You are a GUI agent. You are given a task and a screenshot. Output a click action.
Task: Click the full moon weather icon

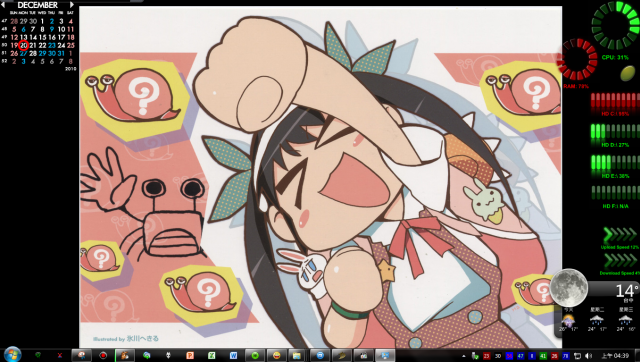tap(569, 287)
